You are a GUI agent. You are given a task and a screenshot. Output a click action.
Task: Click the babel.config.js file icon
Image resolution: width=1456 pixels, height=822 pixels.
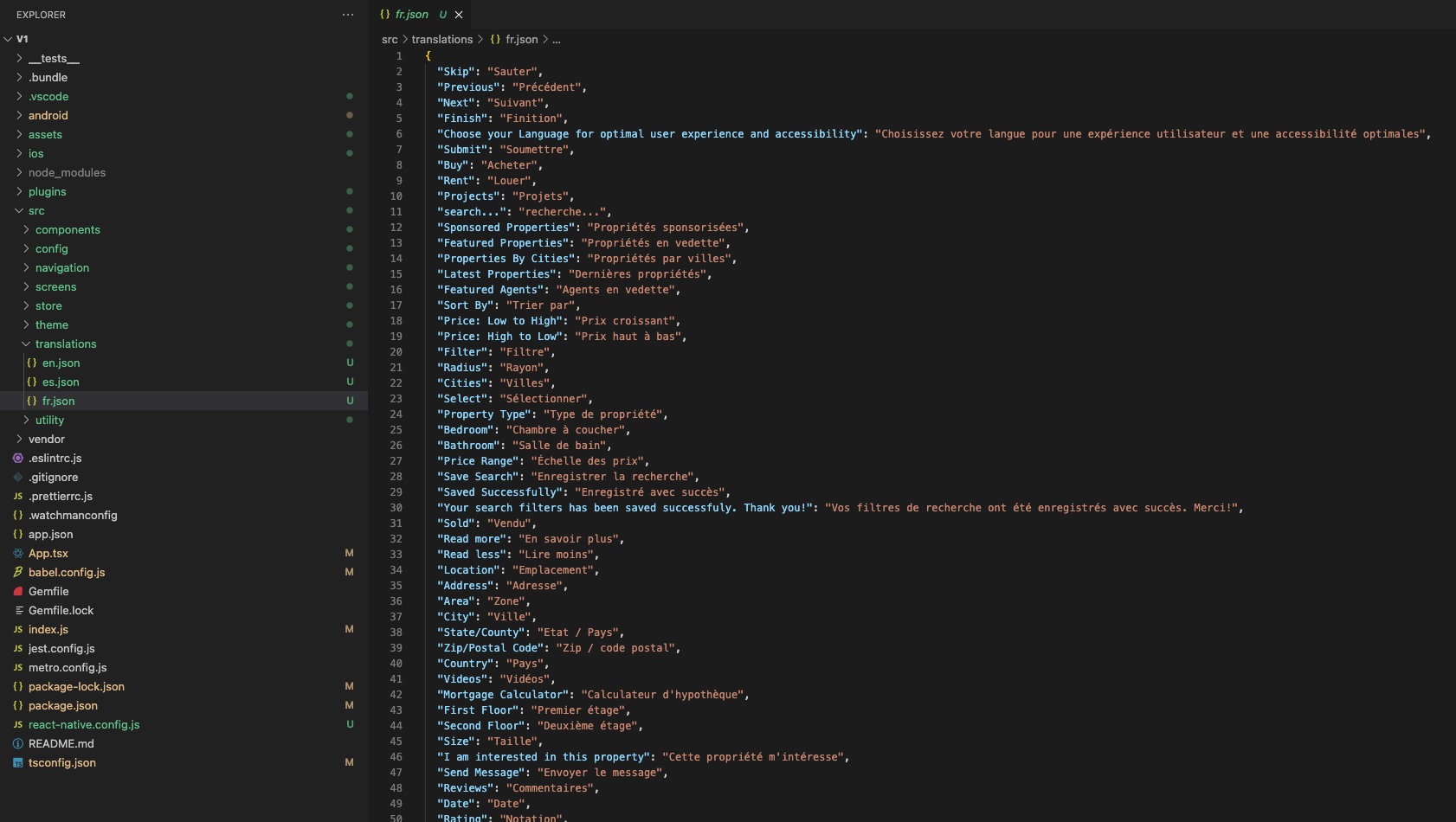(18, 573)
